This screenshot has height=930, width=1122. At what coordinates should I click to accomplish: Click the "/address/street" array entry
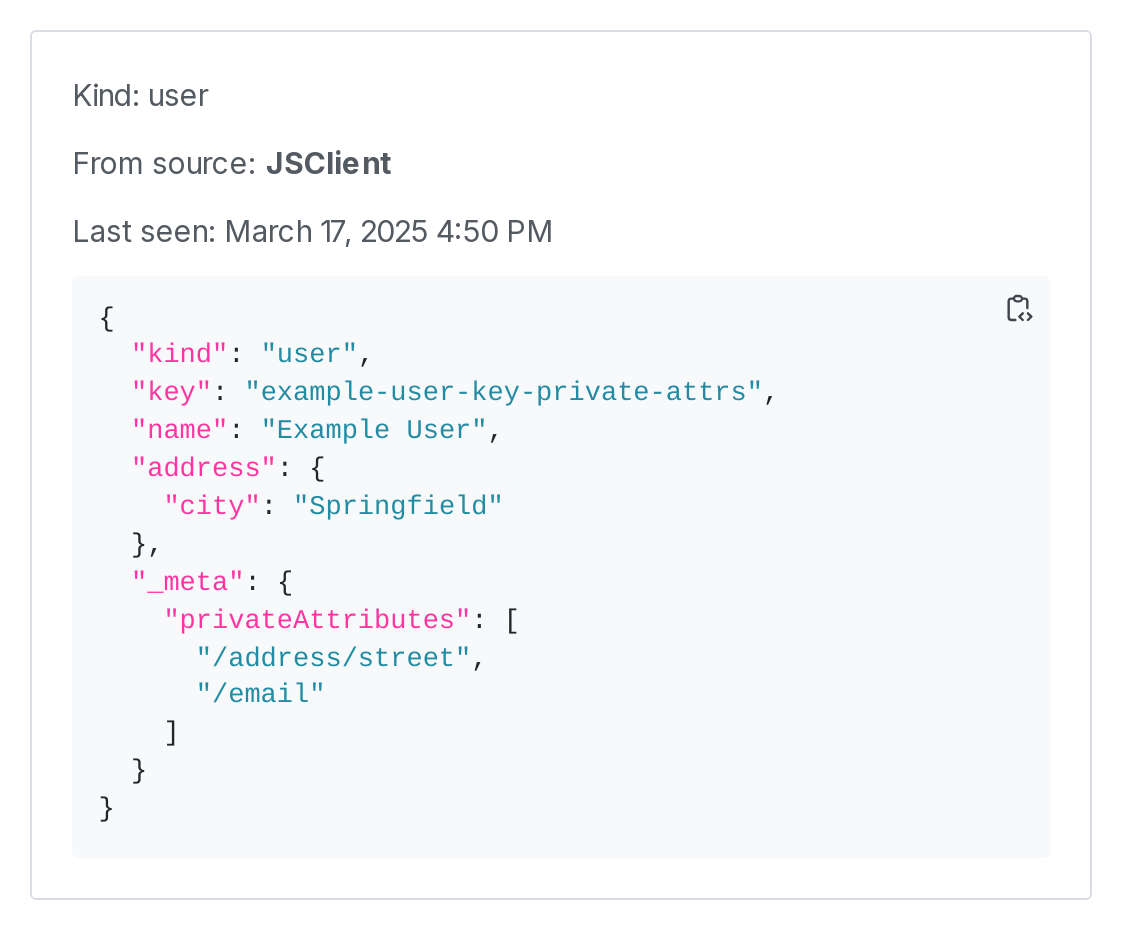[x=333, y=657]
